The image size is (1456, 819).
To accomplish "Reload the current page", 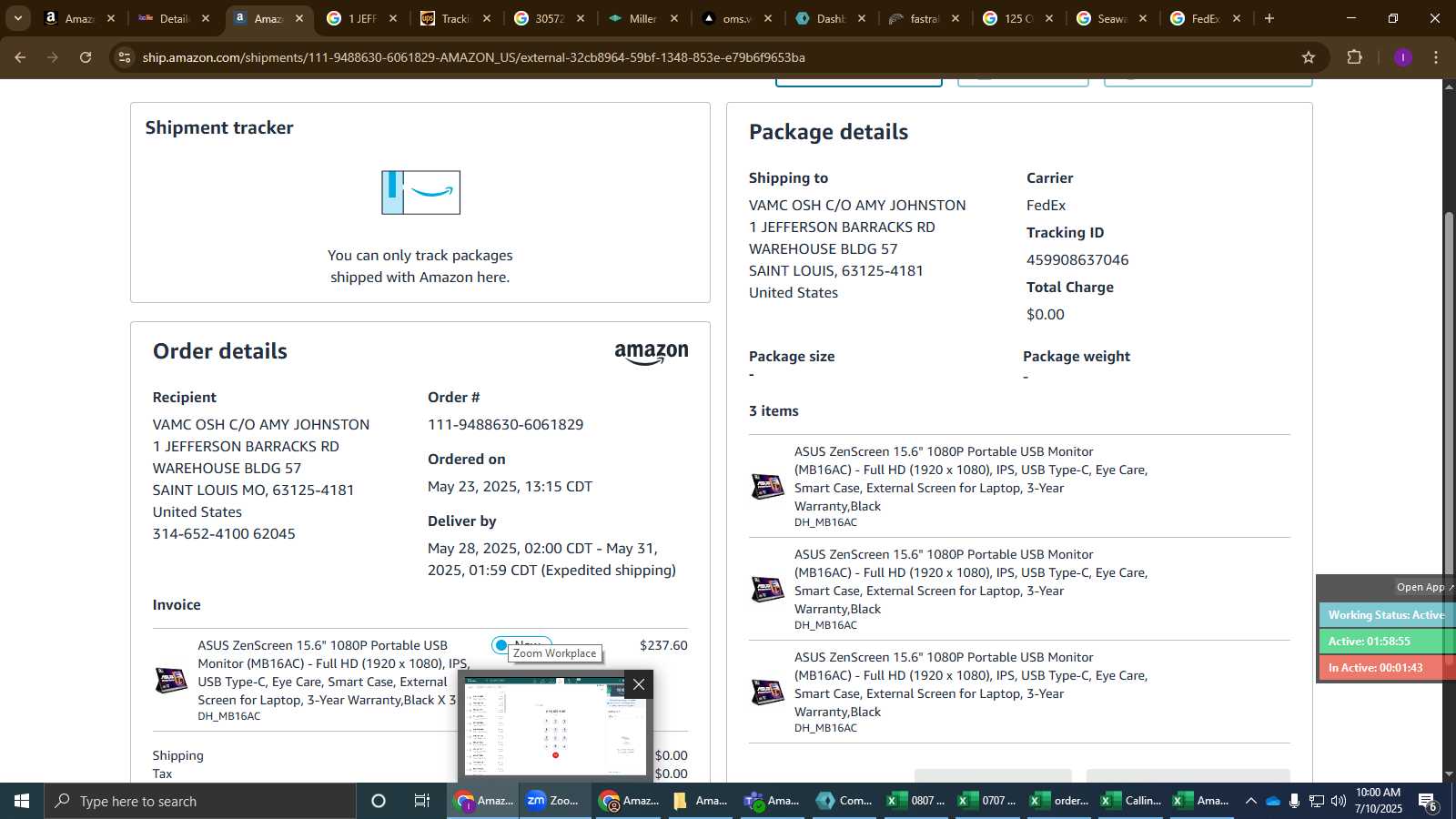I will coord(86,57).
